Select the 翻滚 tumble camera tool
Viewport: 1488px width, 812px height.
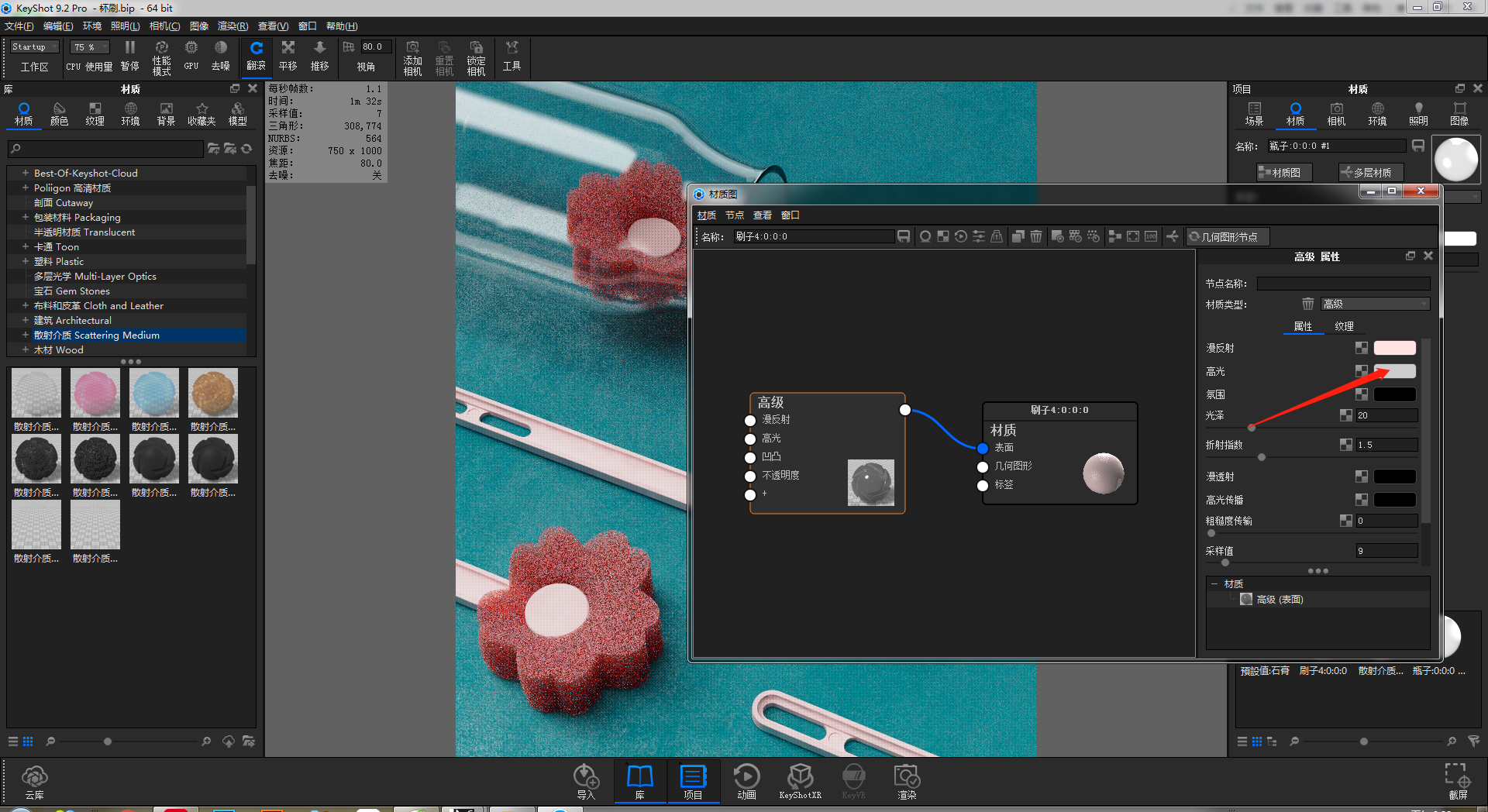point(256,56)
